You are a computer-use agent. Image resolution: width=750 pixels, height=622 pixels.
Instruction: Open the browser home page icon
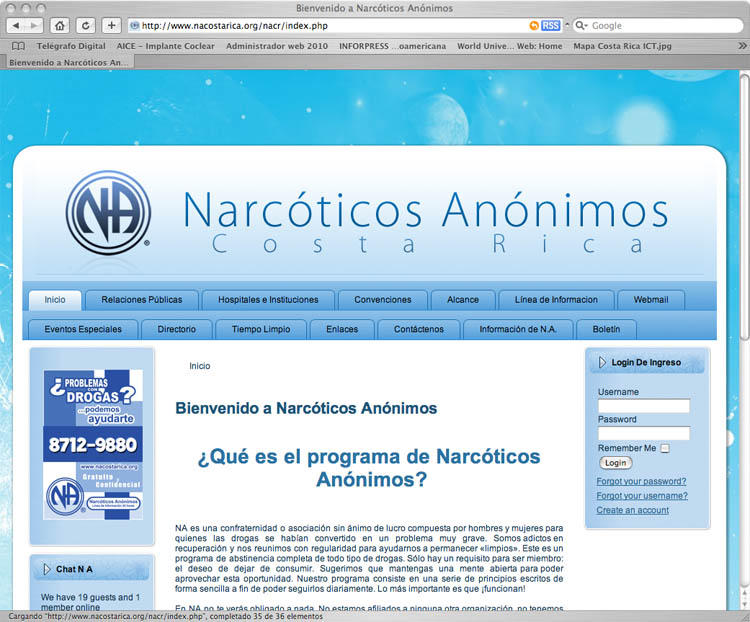click(60, 25)
